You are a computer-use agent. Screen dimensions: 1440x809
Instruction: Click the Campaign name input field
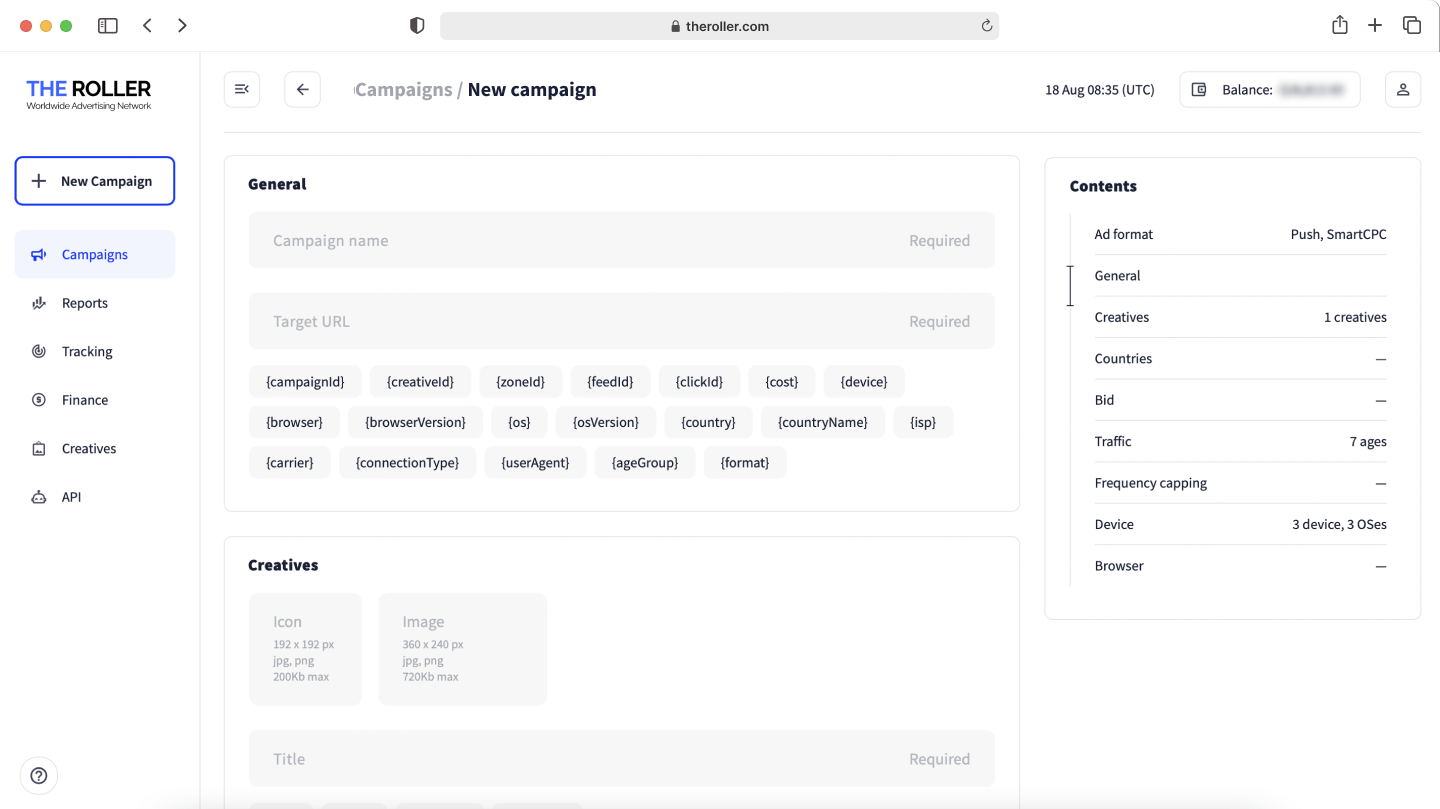tap(621, 240)
